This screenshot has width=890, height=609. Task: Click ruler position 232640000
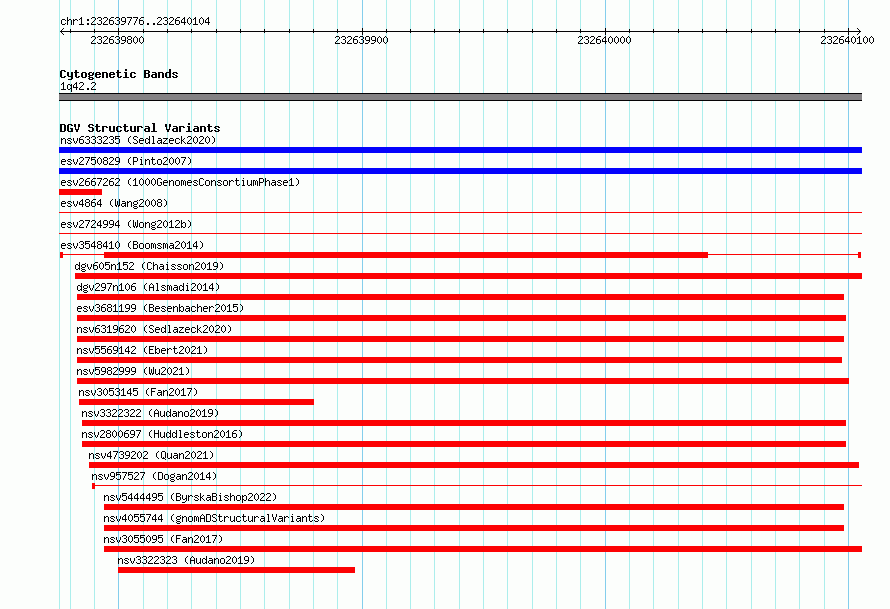point(604,40)
